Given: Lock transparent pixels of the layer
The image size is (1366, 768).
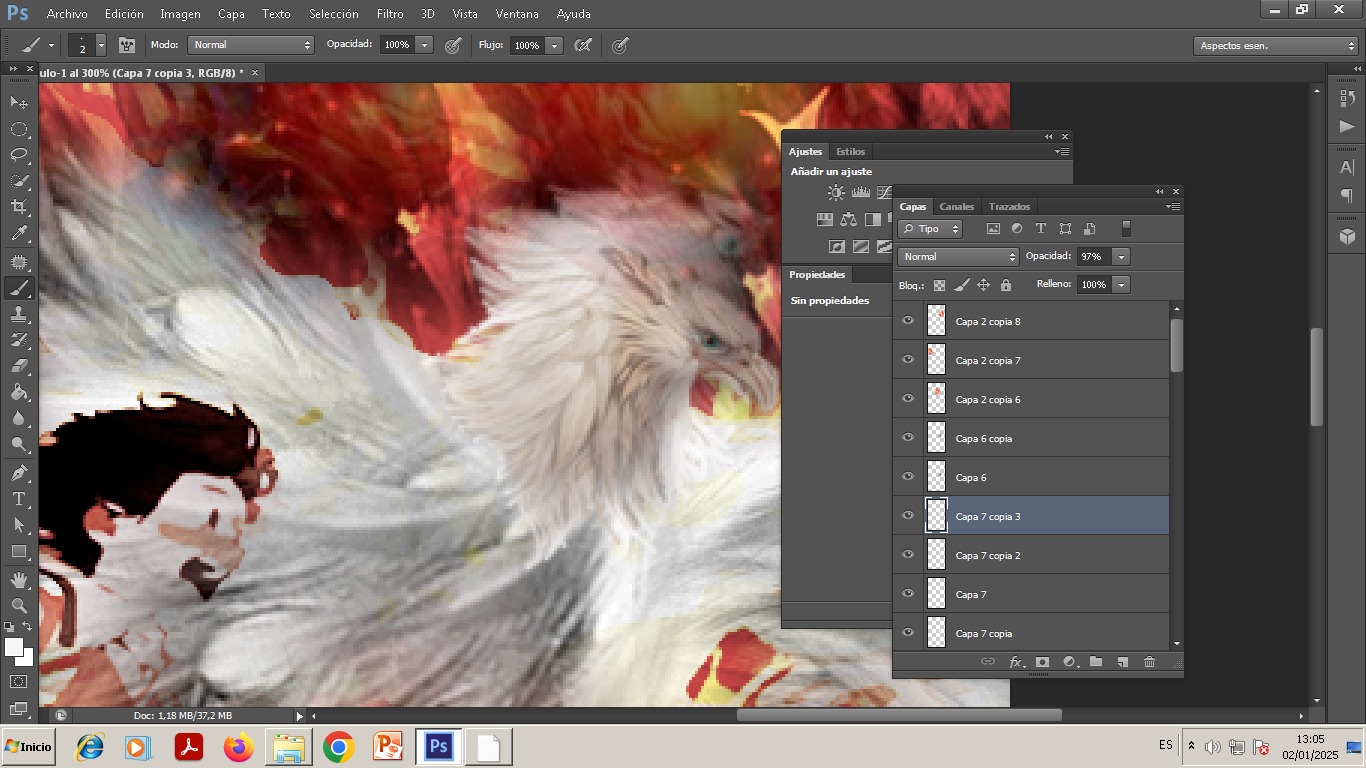Looking at the screenshot, I should pyautogui.click(x=938, y=285).
